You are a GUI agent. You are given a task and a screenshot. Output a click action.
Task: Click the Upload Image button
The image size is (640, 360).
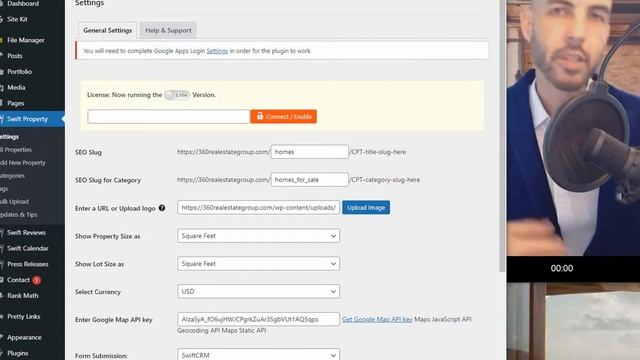(366, 207)
